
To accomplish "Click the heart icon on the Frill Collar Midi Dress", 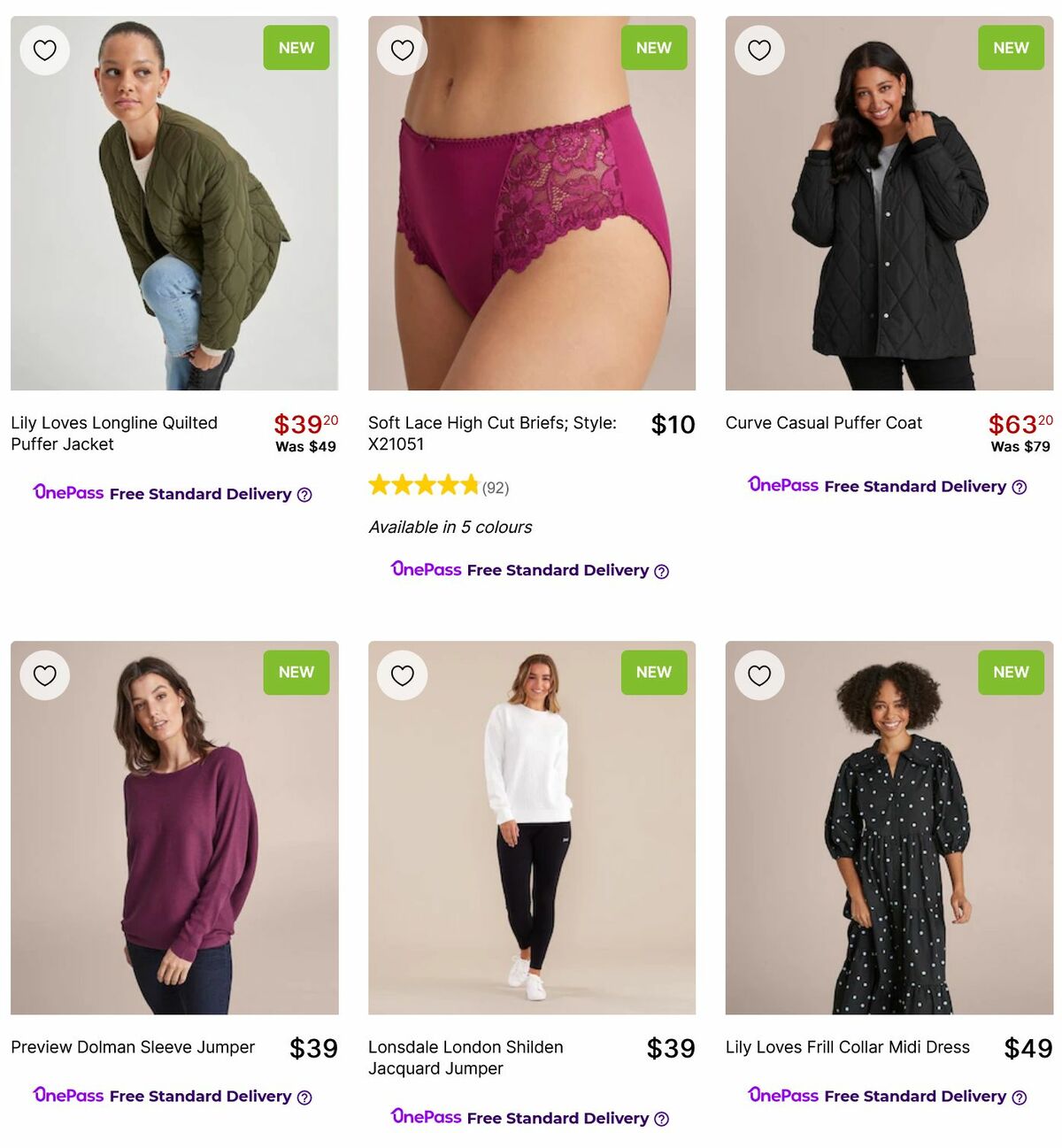I will [x=759, y=674].
